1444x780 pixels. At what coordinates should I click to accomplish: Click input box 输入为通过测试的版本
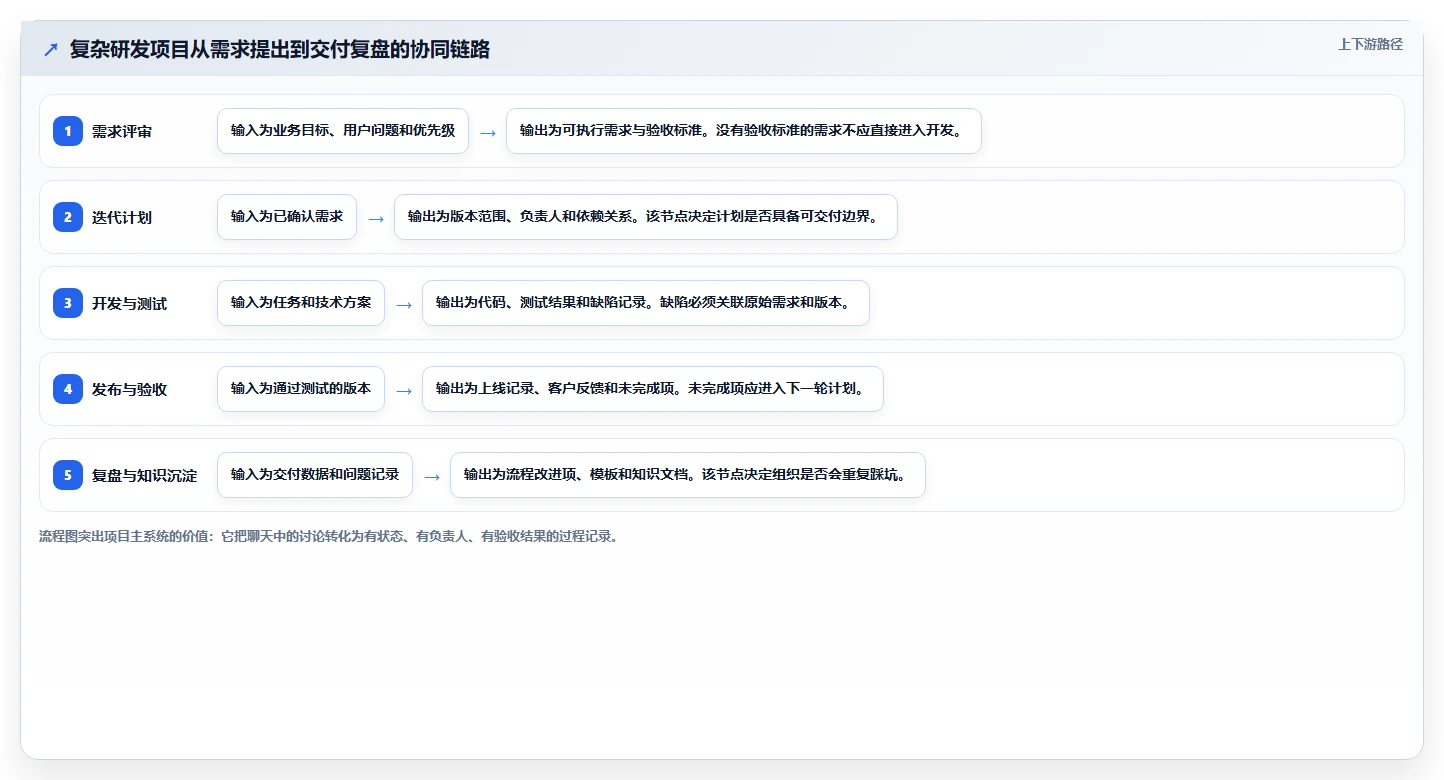301,389
